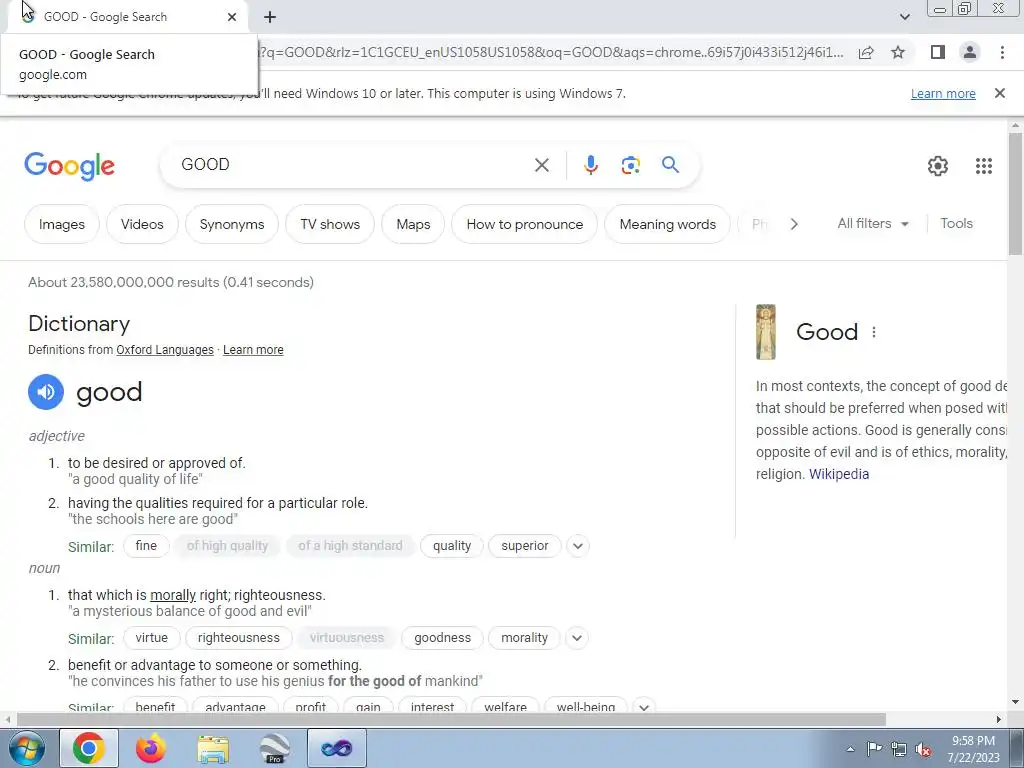Open the tab search dropdown chevron

click(x=904, y=17)
